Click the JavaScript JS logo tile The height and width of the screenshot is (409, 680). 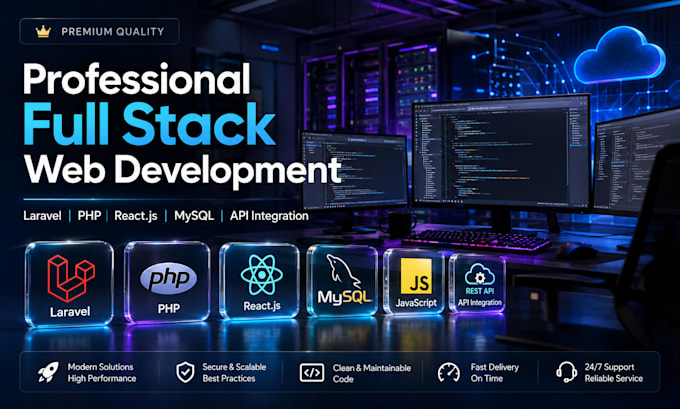415,281
